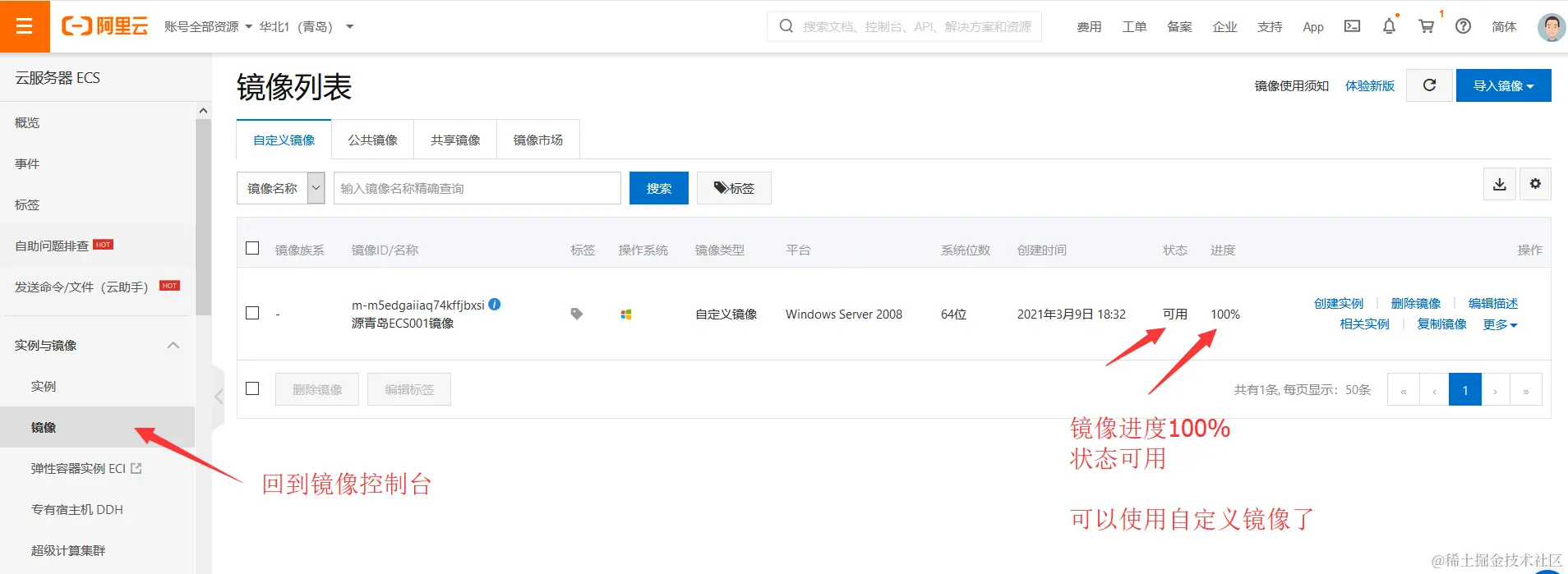Open the 镜像名称 filter dropdown
Screen dimensions: 1568x574
pyautogui.click(x=281, y=188)
